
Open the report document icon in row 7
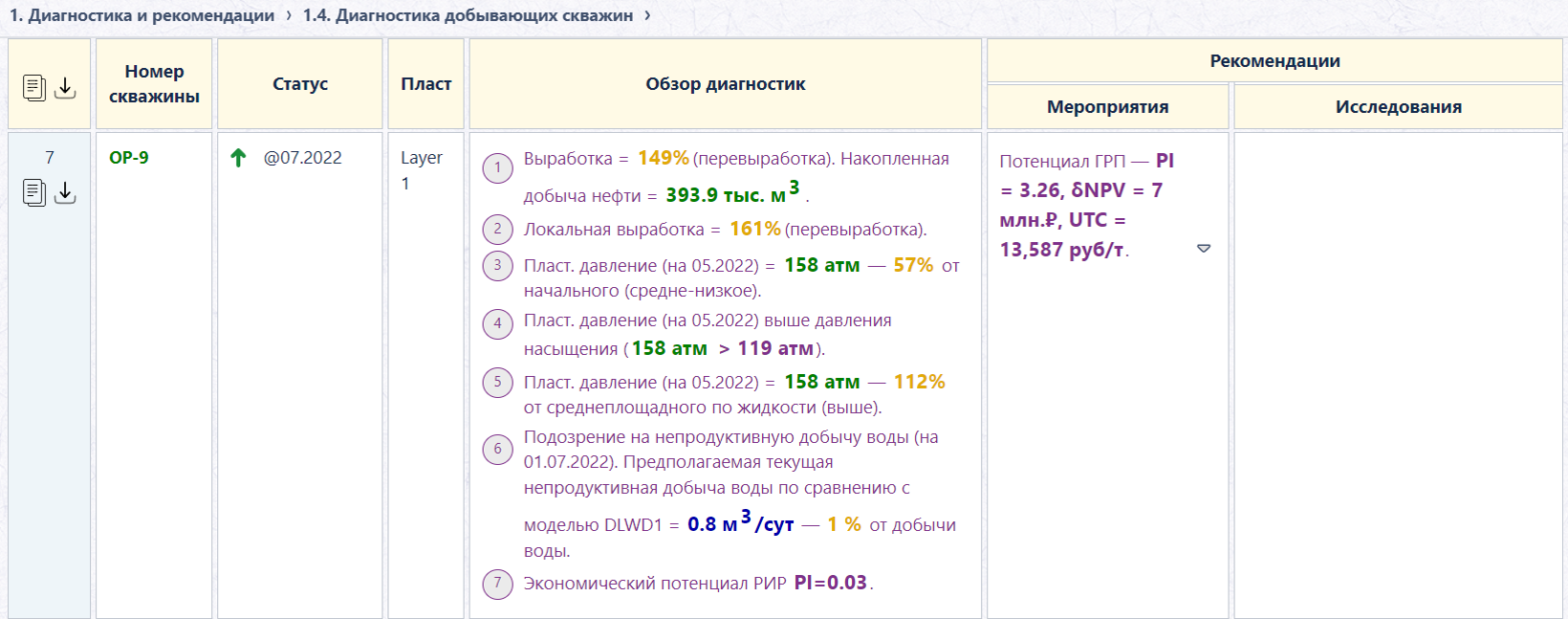pyautogui.click(x=34, y=192)
